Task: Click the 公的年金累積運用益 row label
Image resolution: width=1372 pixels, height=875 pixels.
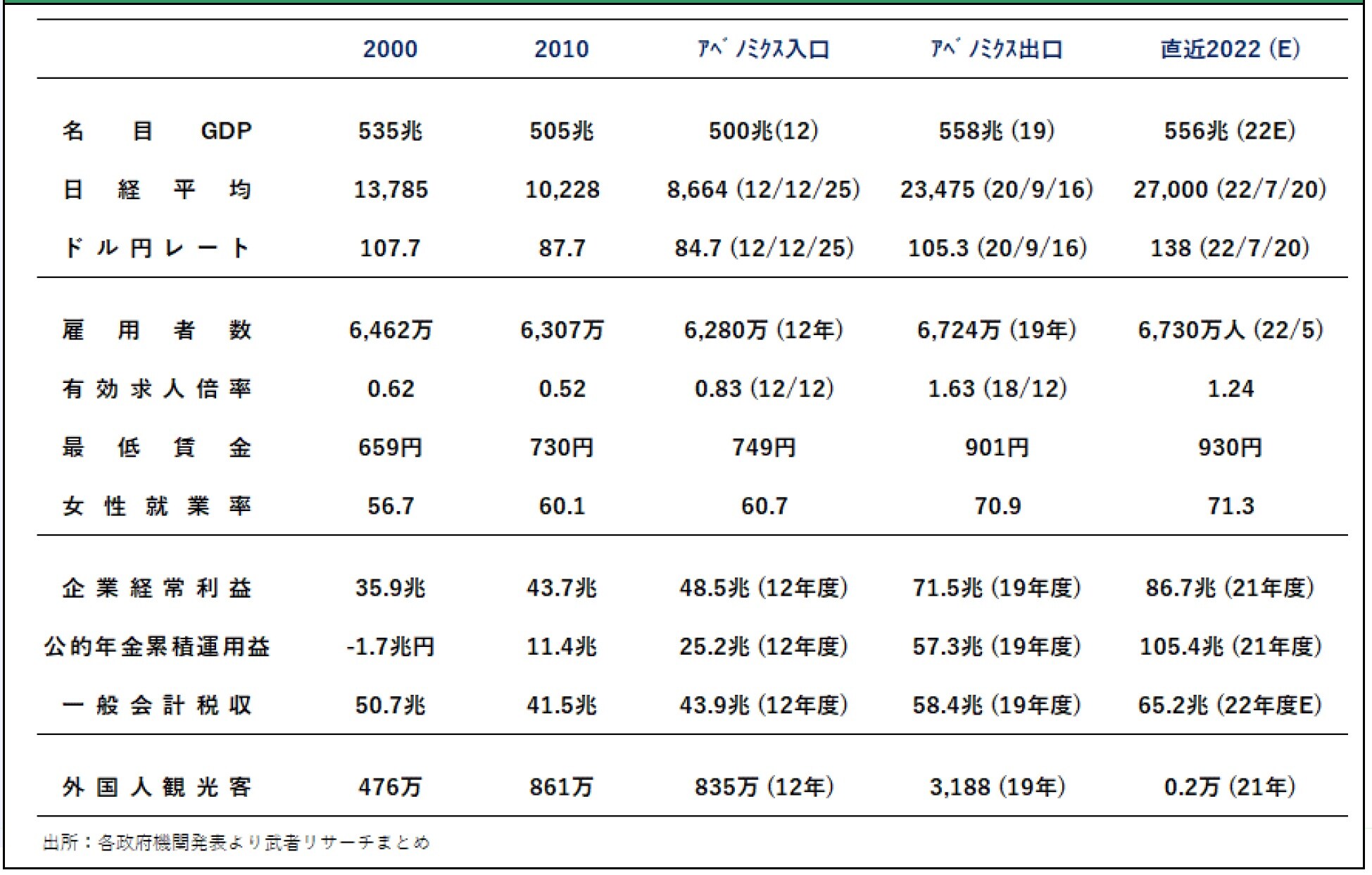Action: [x=156, y=646]
